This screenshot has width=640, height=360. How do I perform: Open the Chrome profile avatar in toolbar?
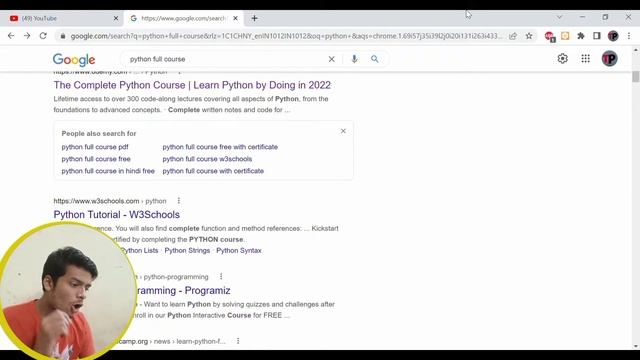point(613,36)
